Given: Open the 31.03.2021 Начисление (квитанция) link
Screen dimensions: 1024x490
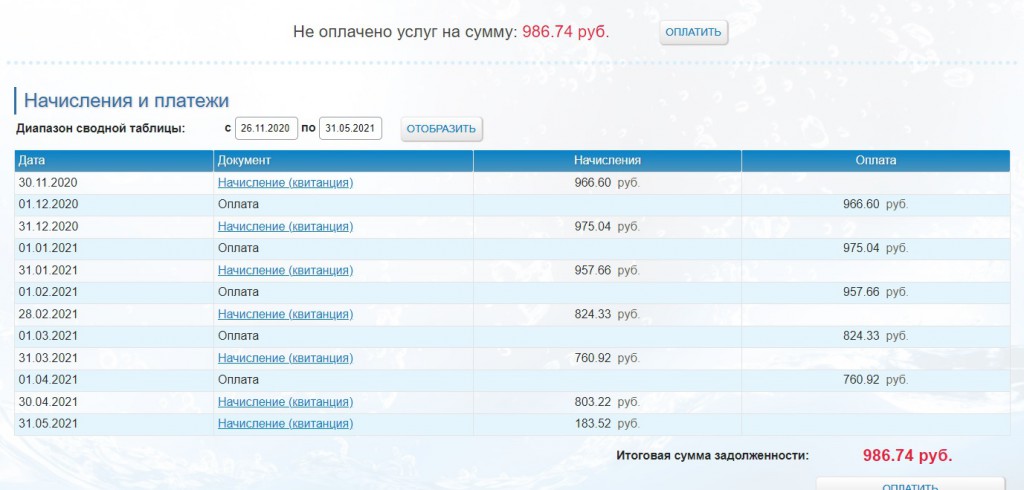Looking at the screenshot, I should tap(285, 358).
